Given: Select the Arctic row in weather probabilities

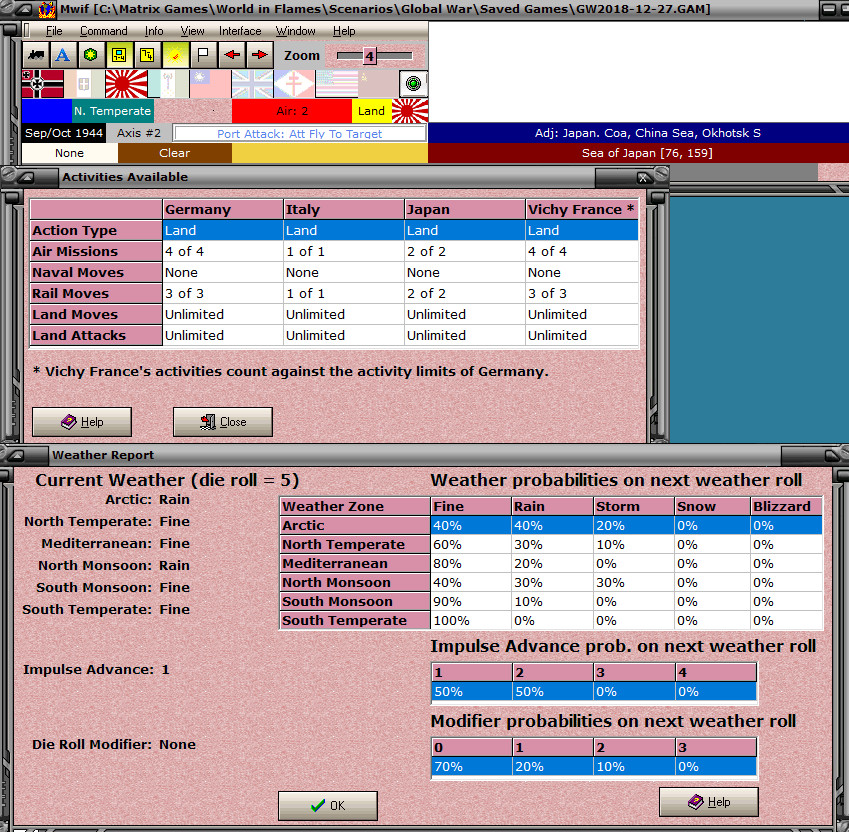Looking at the screenshot, I should tap(551, 525).
